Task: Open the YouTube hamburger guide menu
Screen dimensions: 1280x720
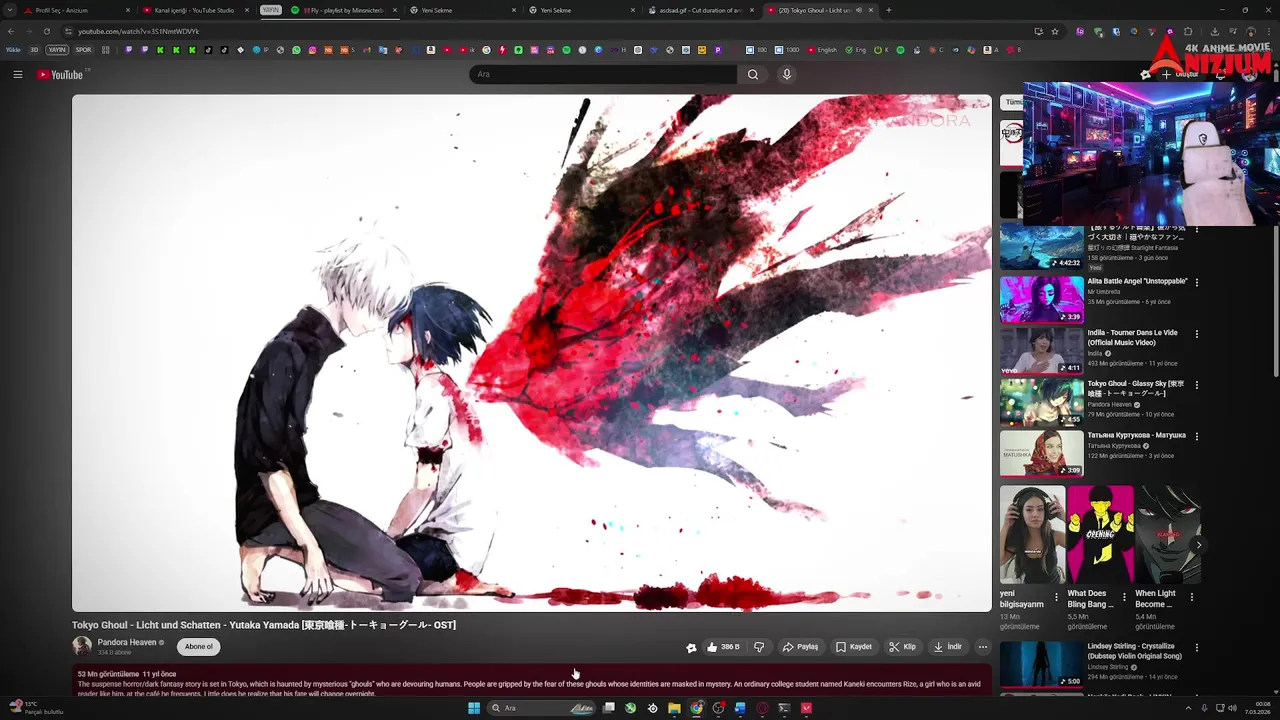Action: click(17, 74)
